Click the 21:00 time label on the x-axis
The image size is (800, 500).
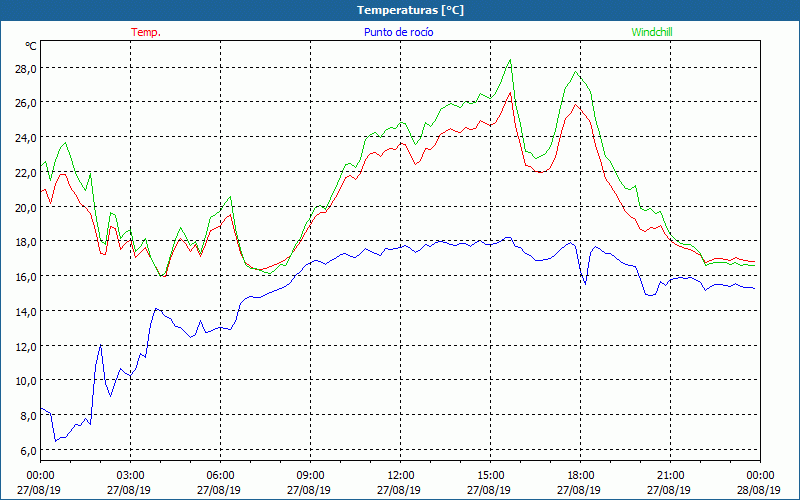(x=670, y=476)
